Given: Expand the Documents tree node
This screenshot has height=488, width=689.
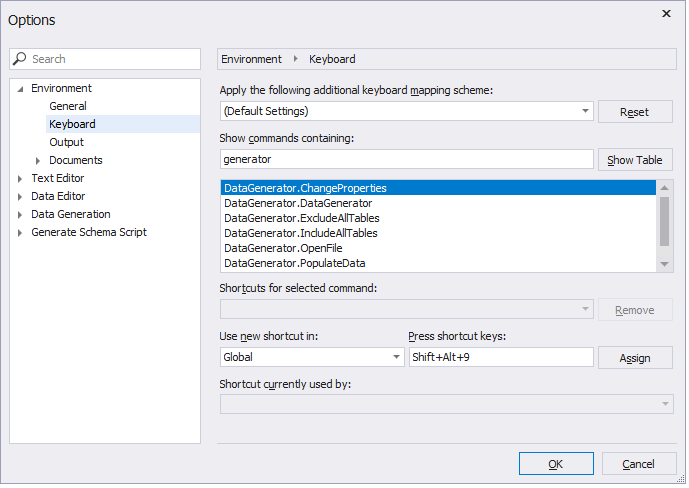Looking at the screenshot, I should click(x=38, y=160).
